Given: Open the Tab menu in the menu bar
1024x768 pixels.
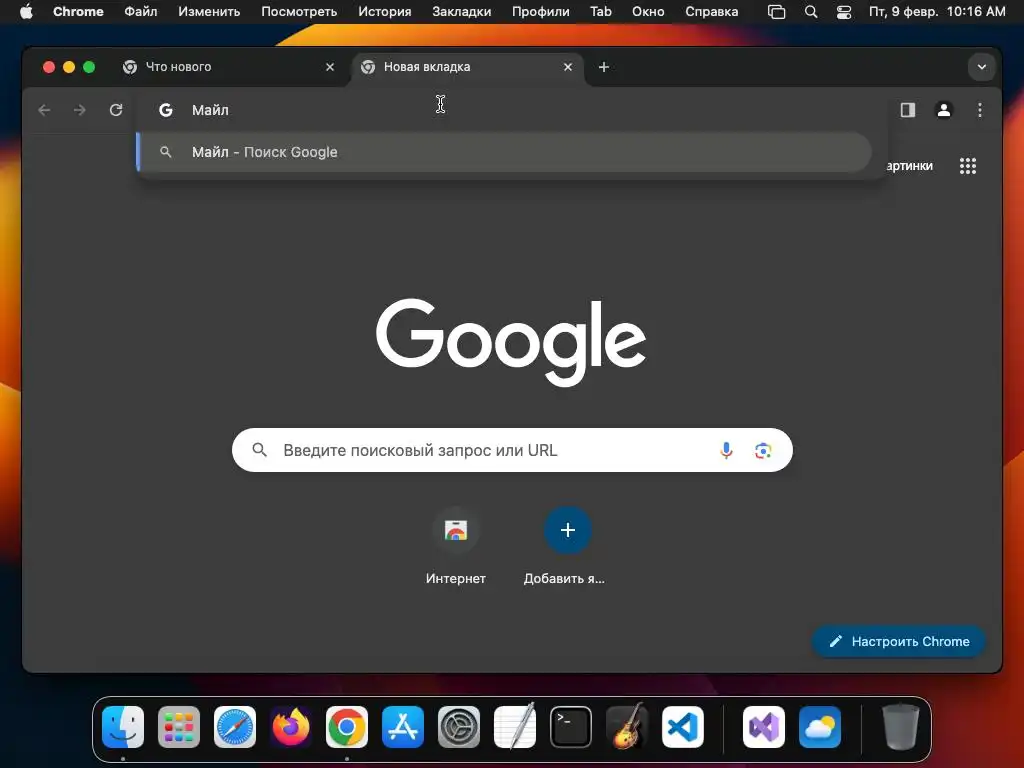Looking at the screenshot, I should pos(601,11).
